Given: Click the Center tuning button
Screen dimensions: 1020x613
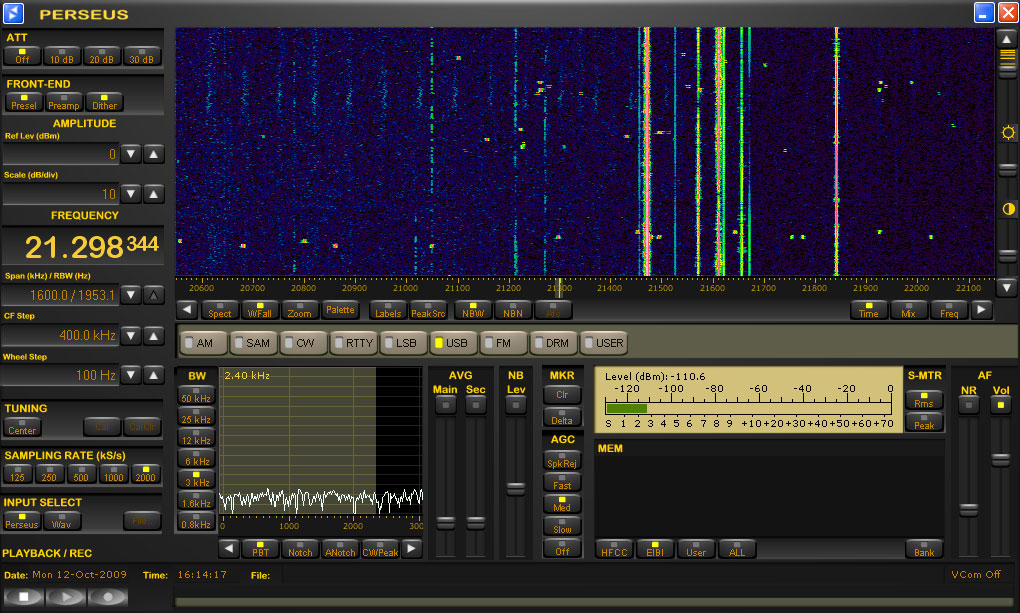Looking at the screenshot, I should click(x=22, y=428).
